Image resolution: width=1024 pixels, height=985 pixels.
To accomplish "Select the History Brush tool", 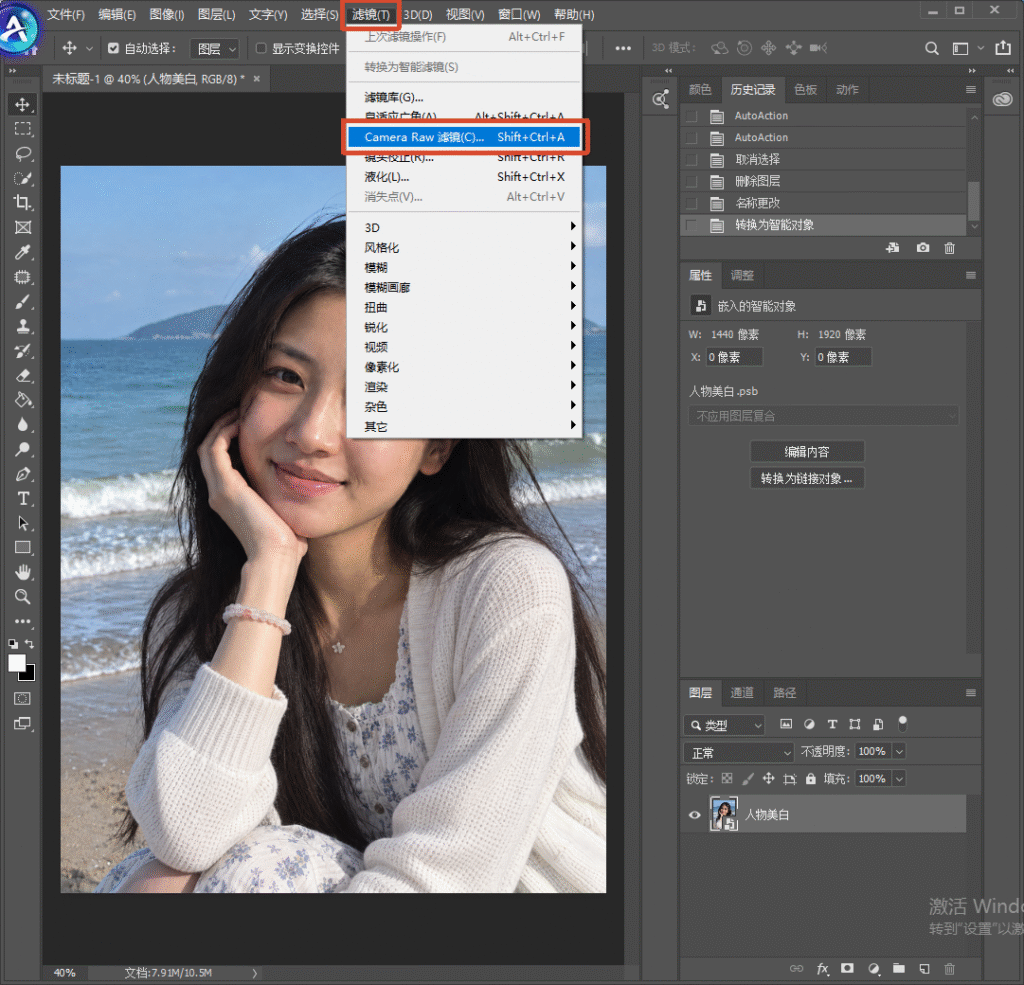I will (x=23, y=351).
